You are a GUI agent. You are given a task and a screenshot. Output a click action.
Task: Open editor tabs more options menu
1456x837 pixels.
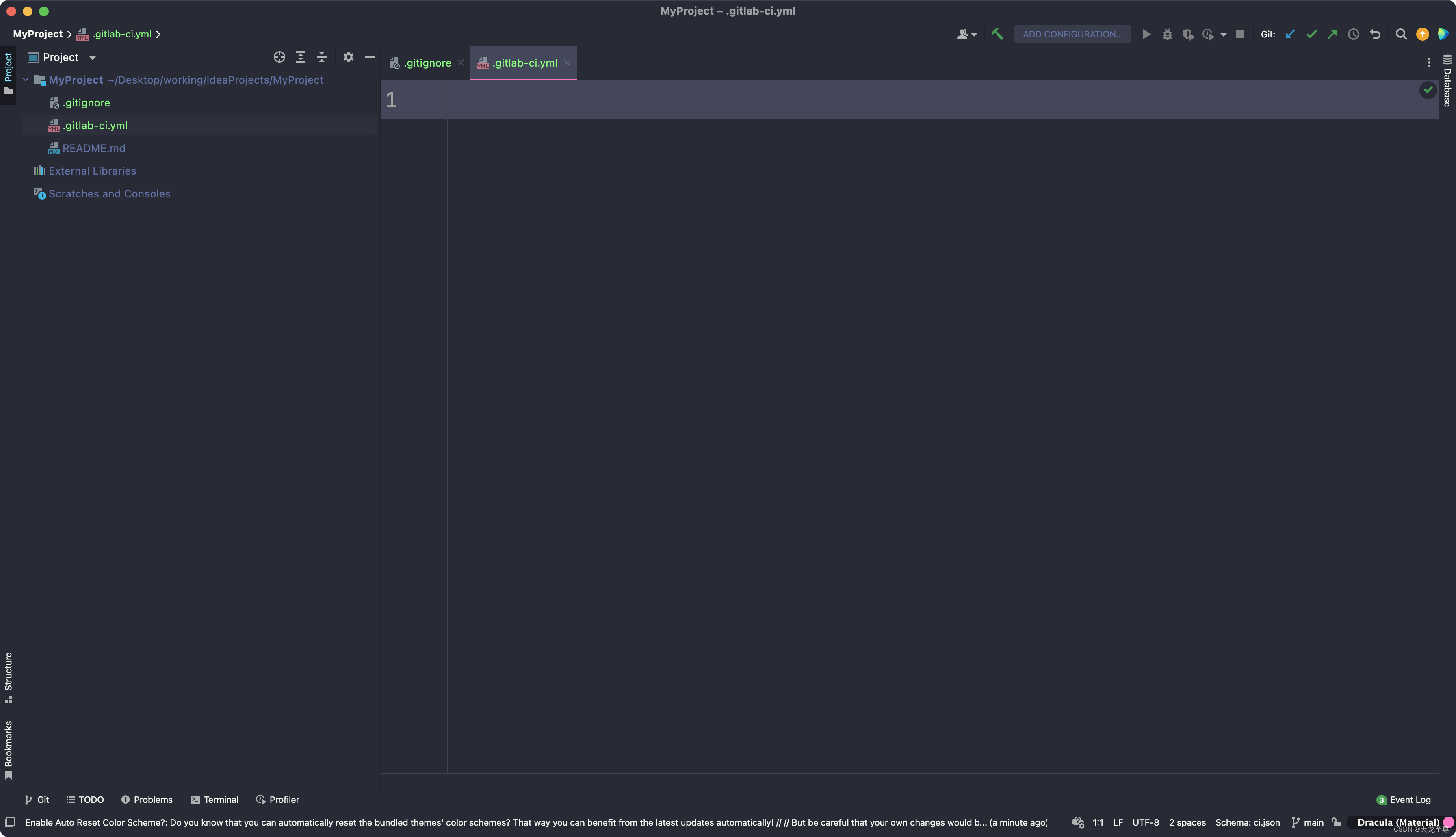1429,63
